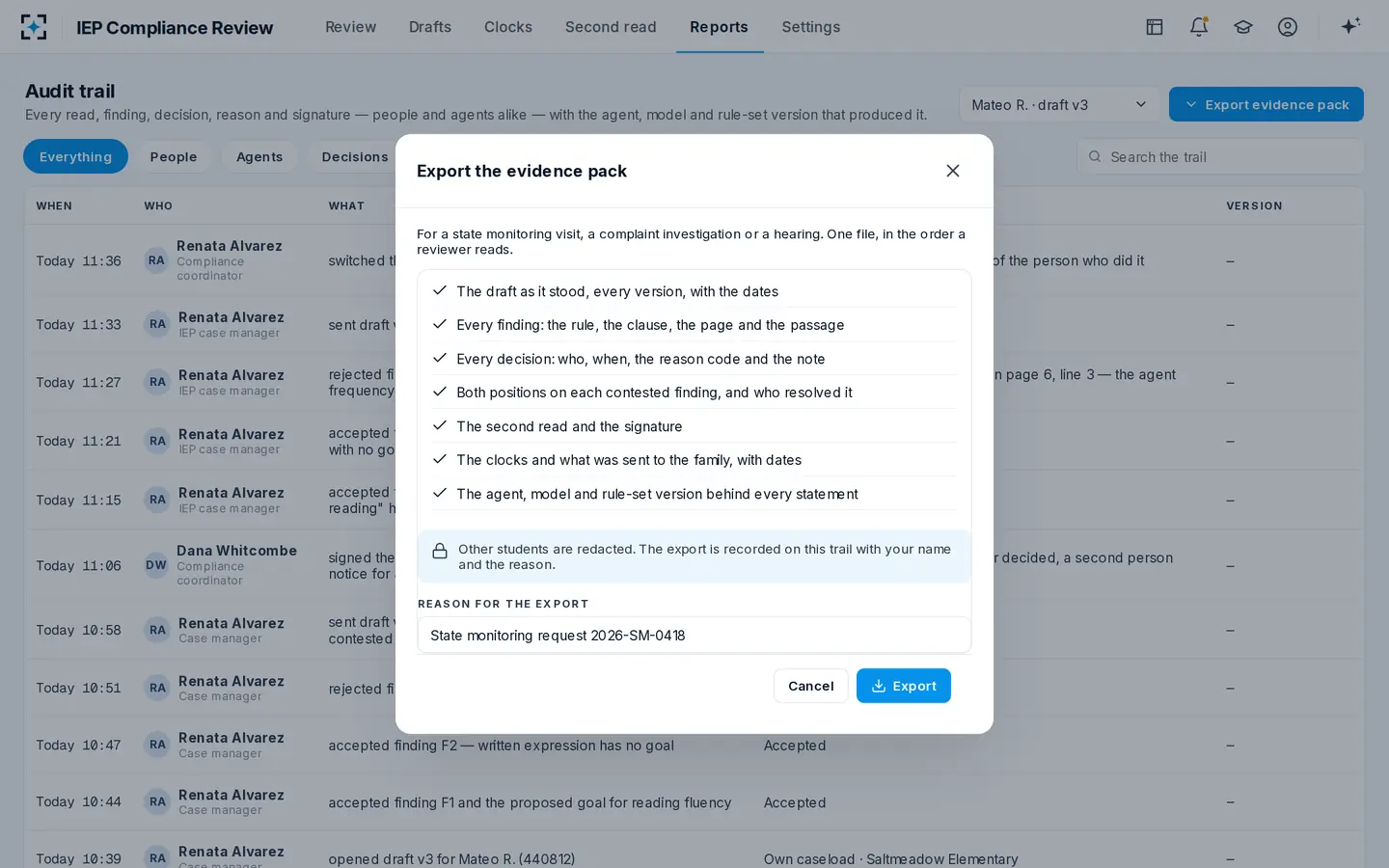Image resolution: width=1389 pixels, height=868 pixels.
Task: Open the layout panel icon in header
Action: click(1155, 27)
